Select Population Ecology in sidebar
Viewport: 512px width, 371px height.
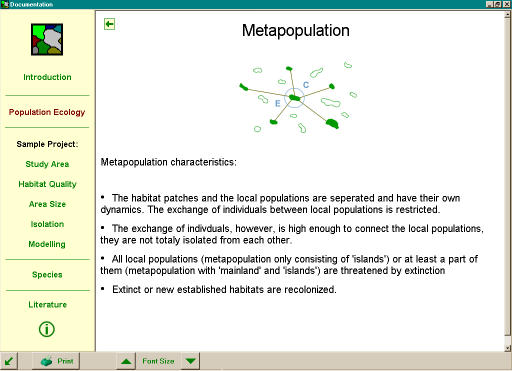47,112
